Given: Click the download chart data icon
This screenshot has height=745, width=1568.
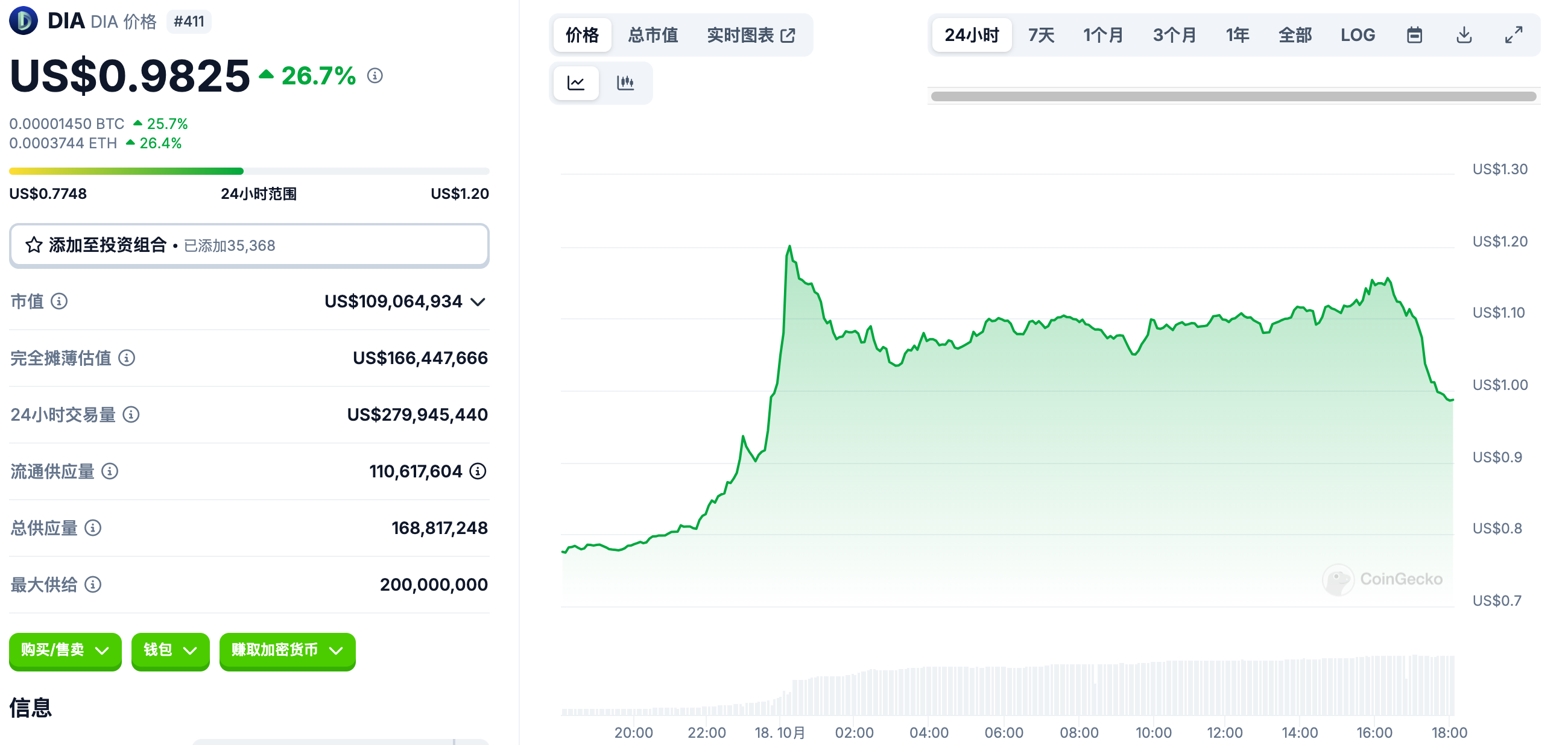Looking at the screenshot, I should pyautogui.click(x=1464, y=36).
